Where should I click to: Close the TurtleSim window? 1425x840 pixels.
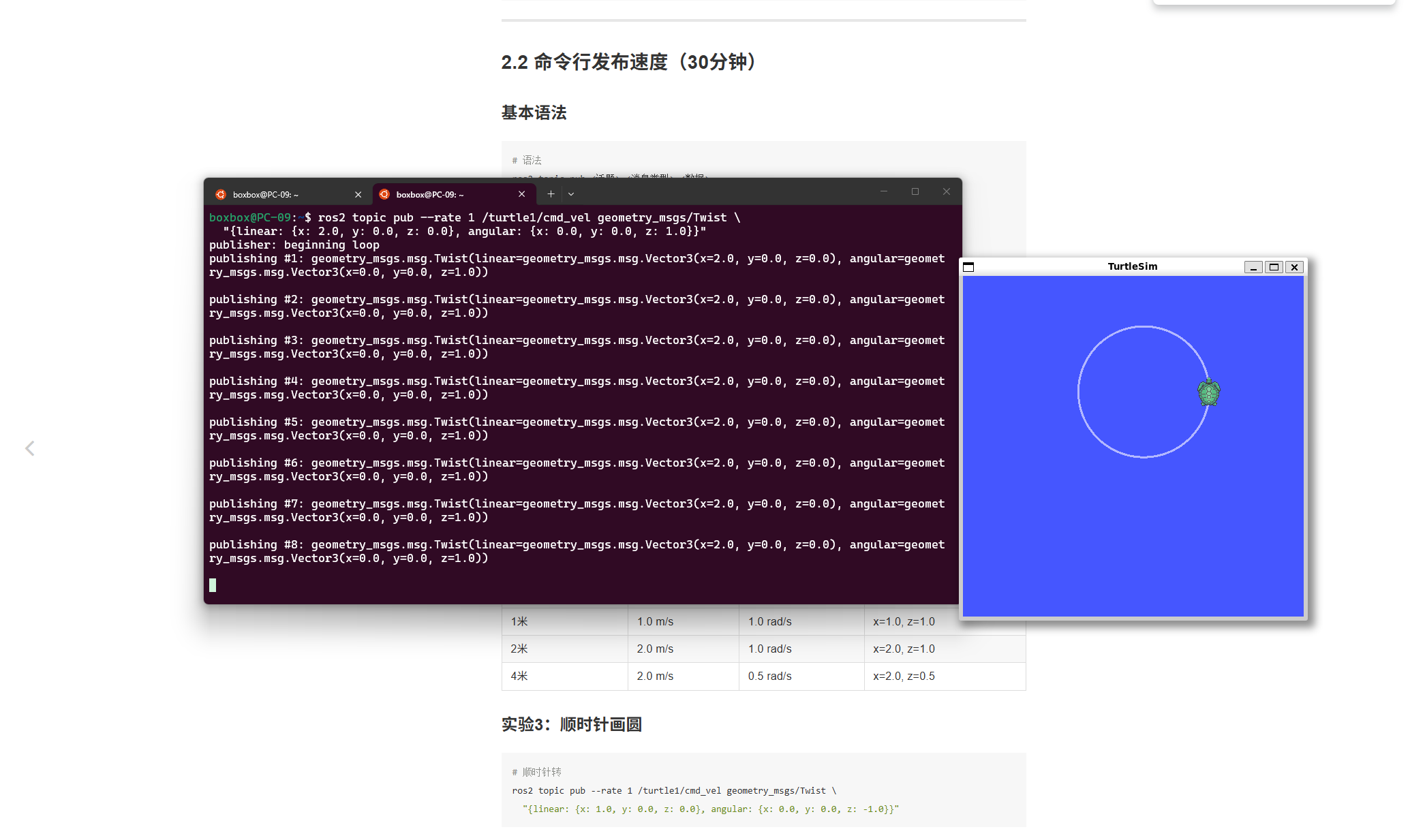1294,267
